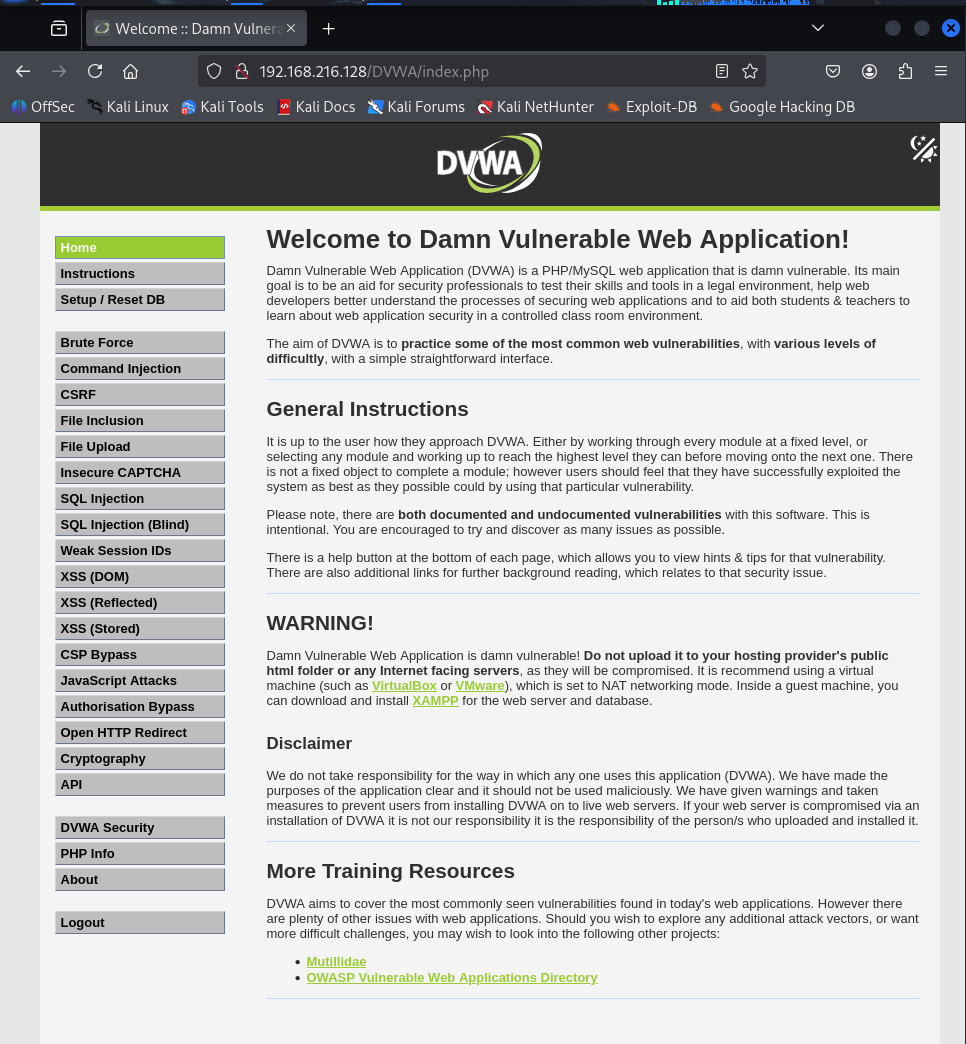Viewport: 966px width, 1044px height.
Task: Click the DVWA logo
Action: [x=489, y=163]
